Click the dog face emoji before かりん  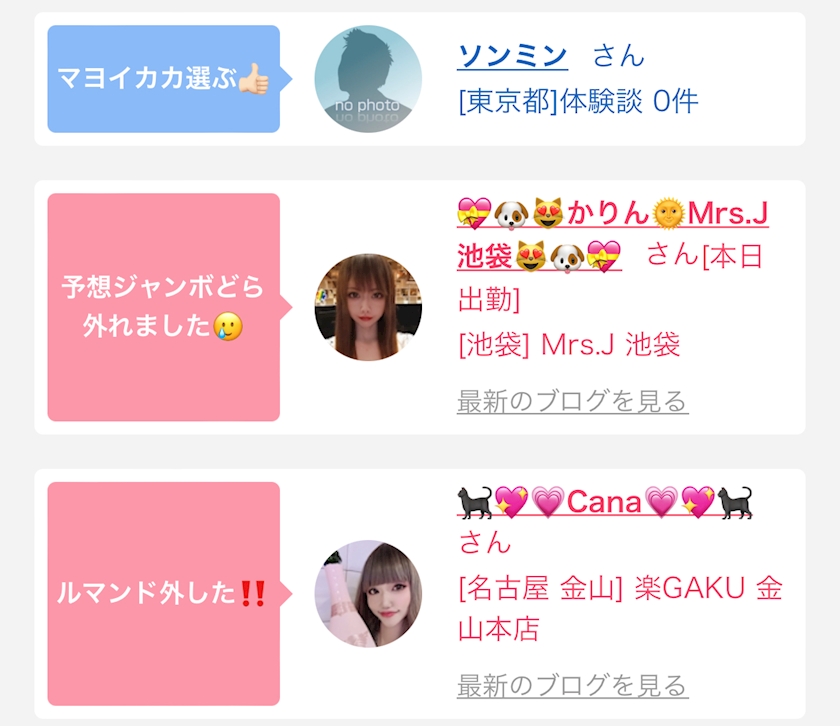click(x=511, y=213)
